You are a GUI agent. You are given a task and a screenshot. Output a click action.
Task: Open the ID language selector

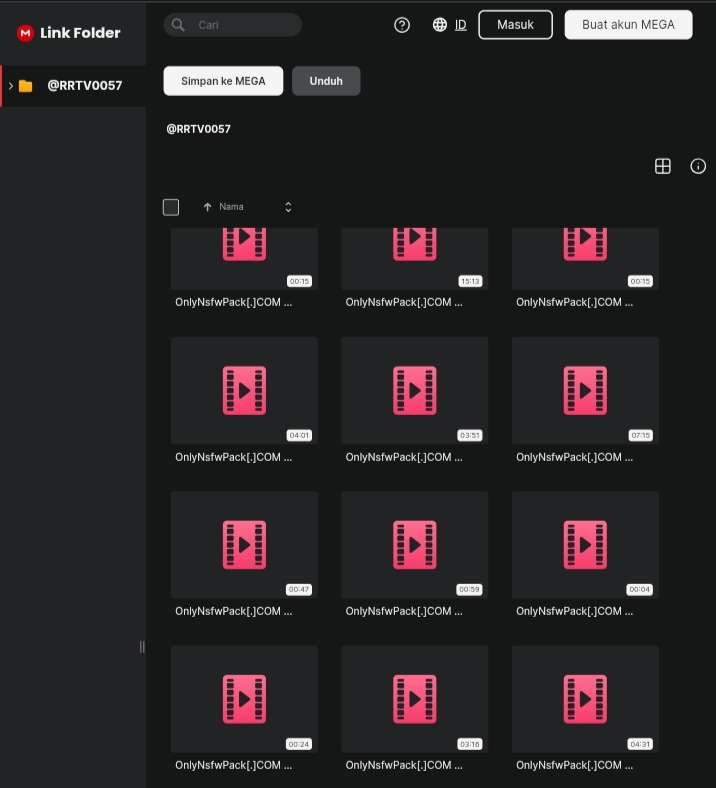click(x=460, y=25)
